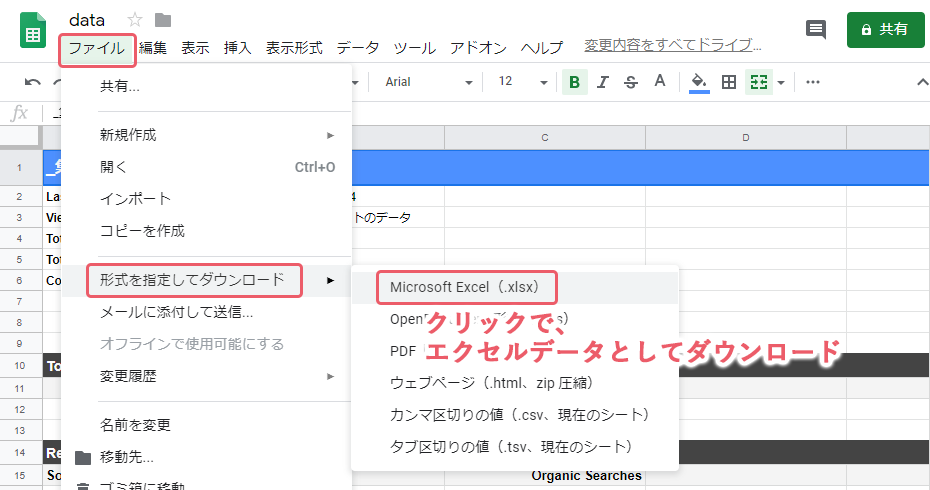Download as ウェブページ (.html, zip 圧縮)

515,383
